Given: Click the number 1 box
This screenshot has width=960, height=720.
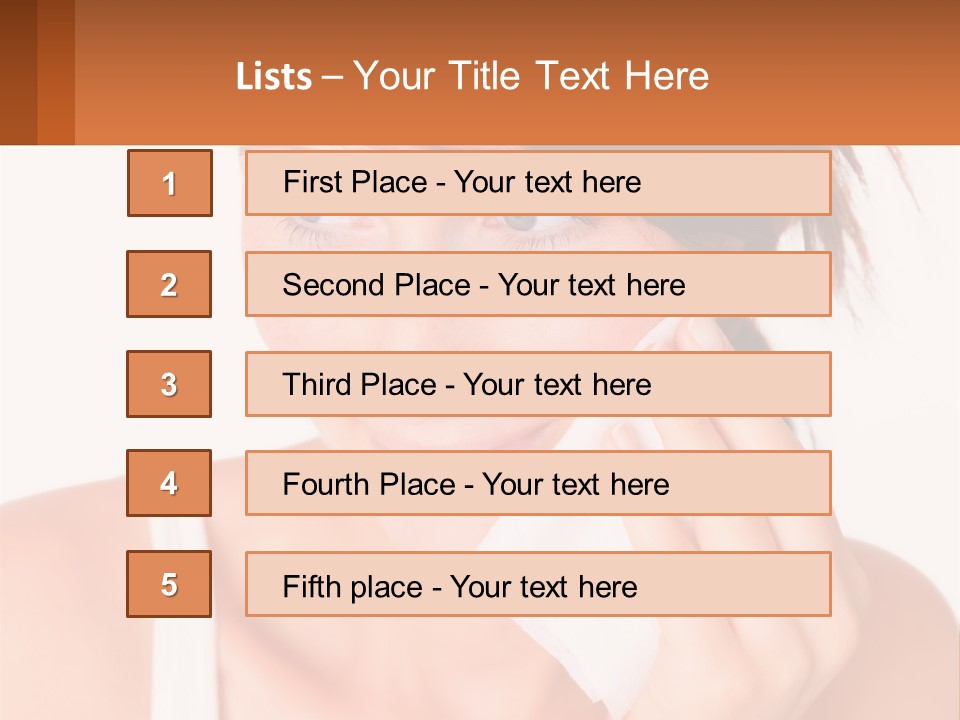Looking at the screenshot, I should [x=169, y=183].
